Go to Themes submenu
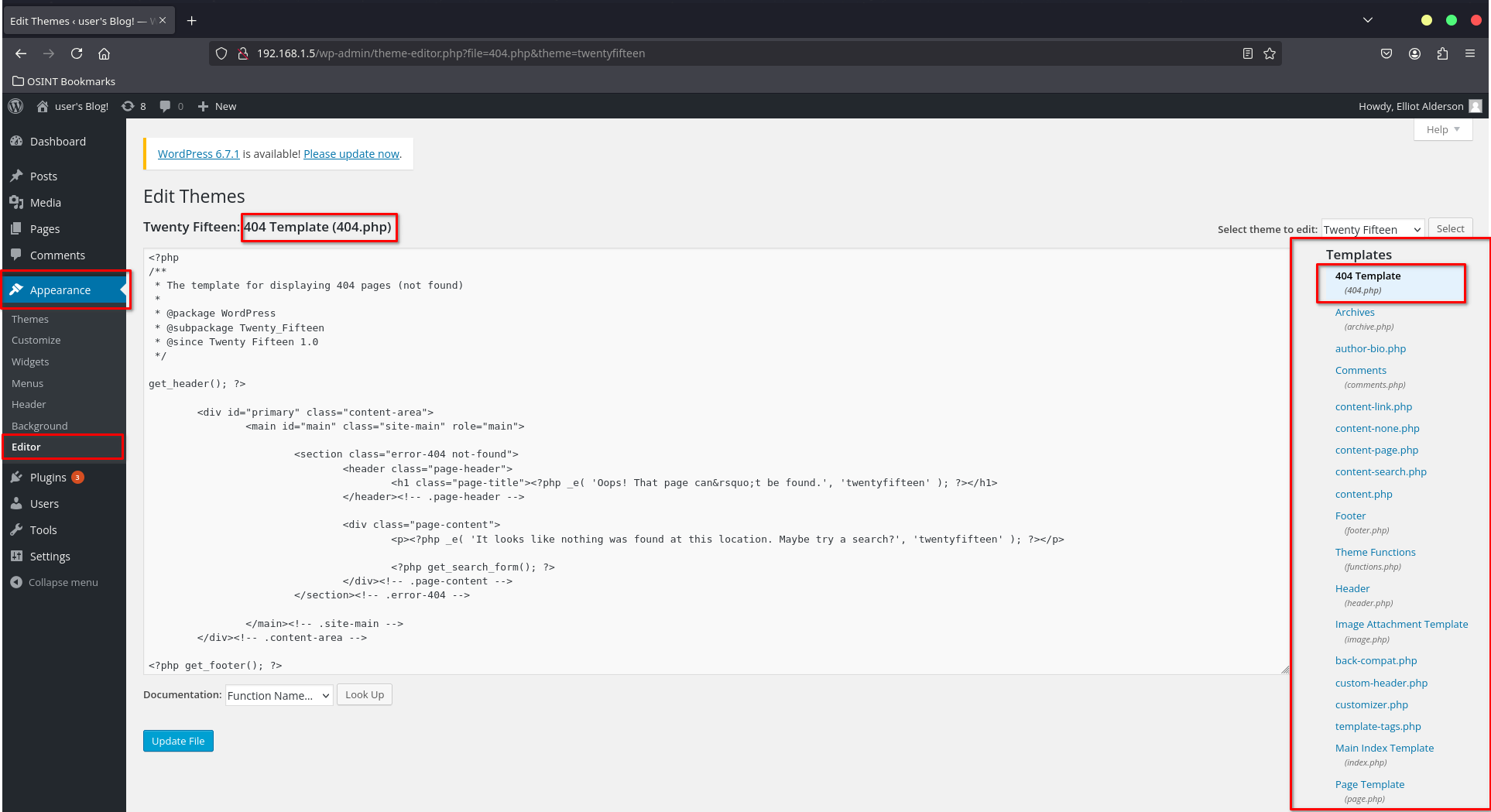Screen dimensions: 1491x812 pyautogui.click(x=30, y=319)
